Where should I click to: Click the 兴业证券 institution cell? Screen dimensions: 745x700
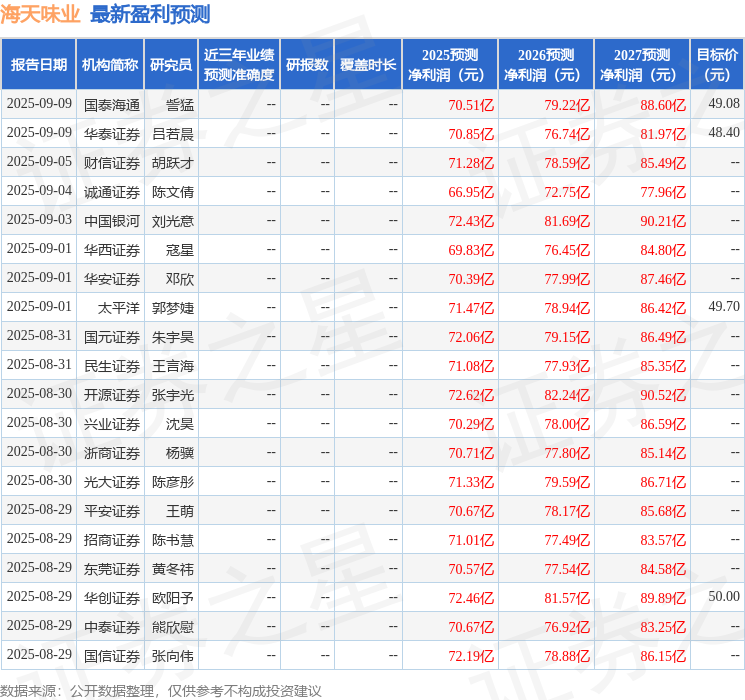(112, 424)
